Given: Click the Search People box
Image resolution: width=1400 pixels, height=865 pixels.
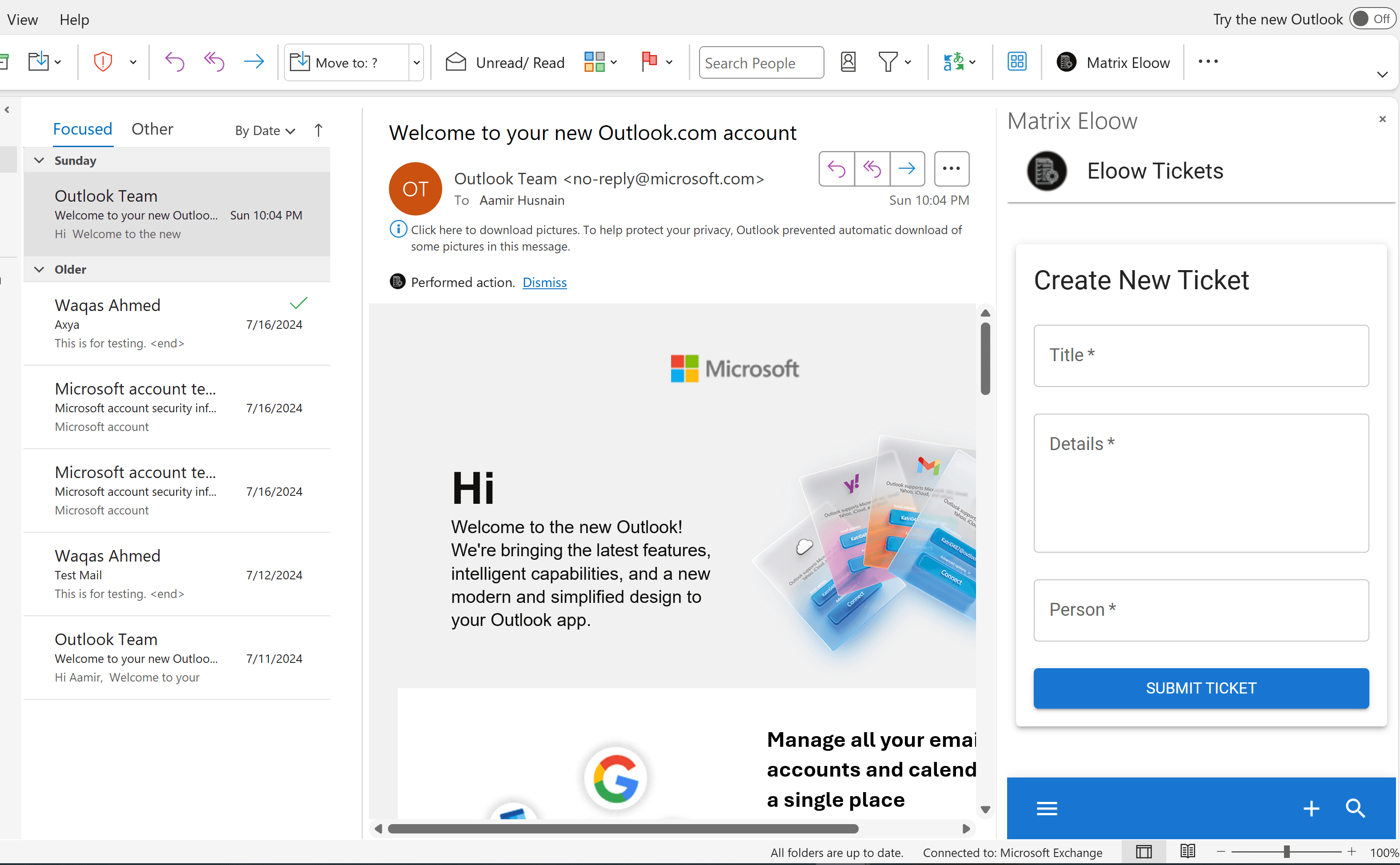Looking at the screenshot, I should tap(761, 62).
